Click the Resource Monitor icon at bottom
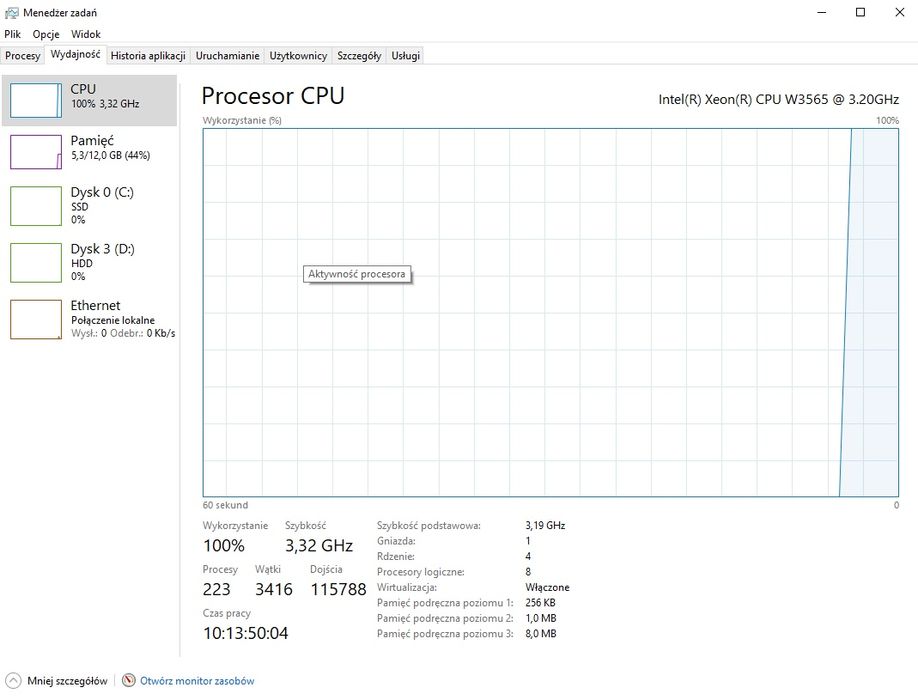 click(x=129, y=680)
